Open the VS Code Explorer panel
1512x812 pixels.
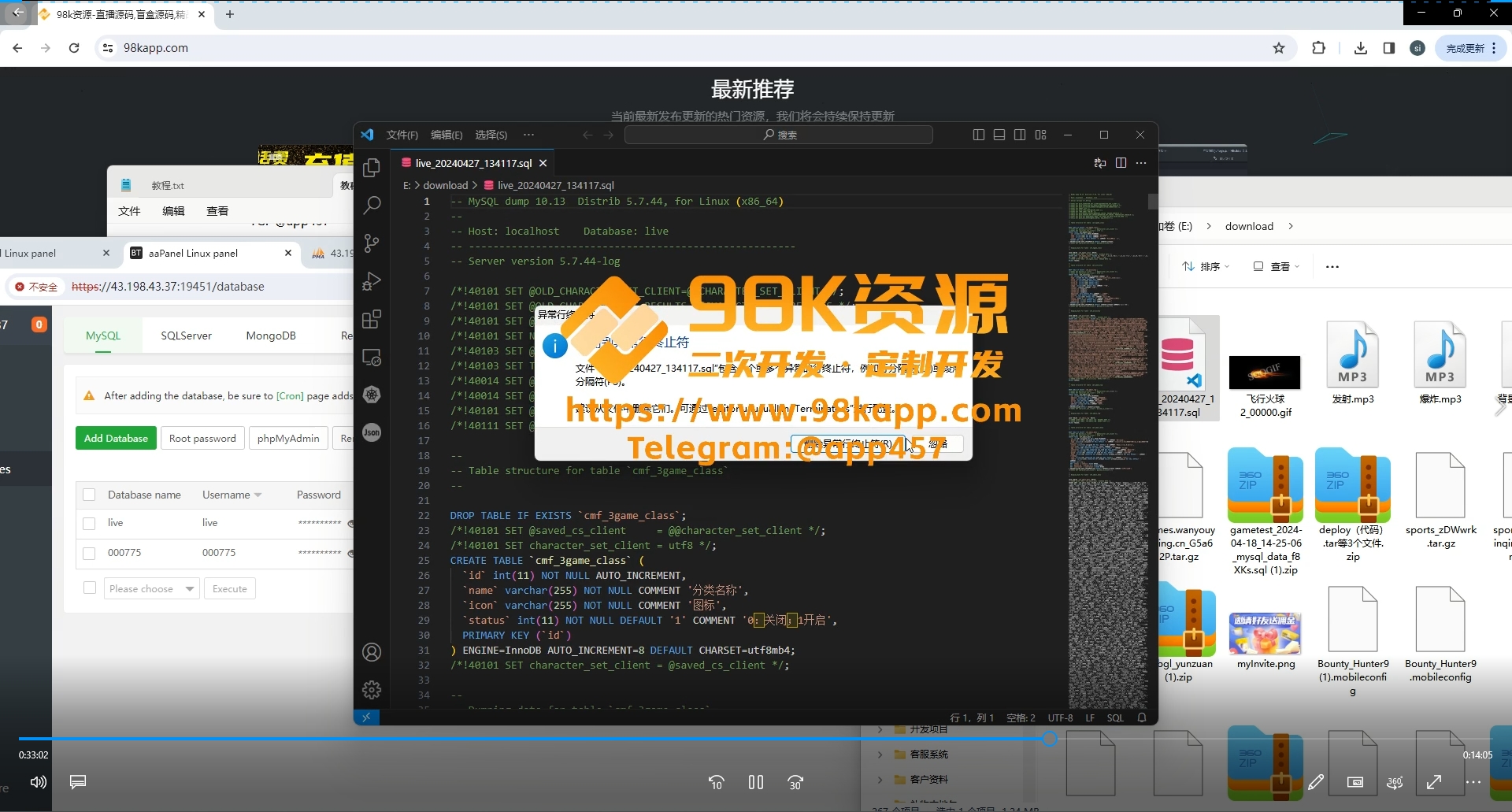(372, 168)
